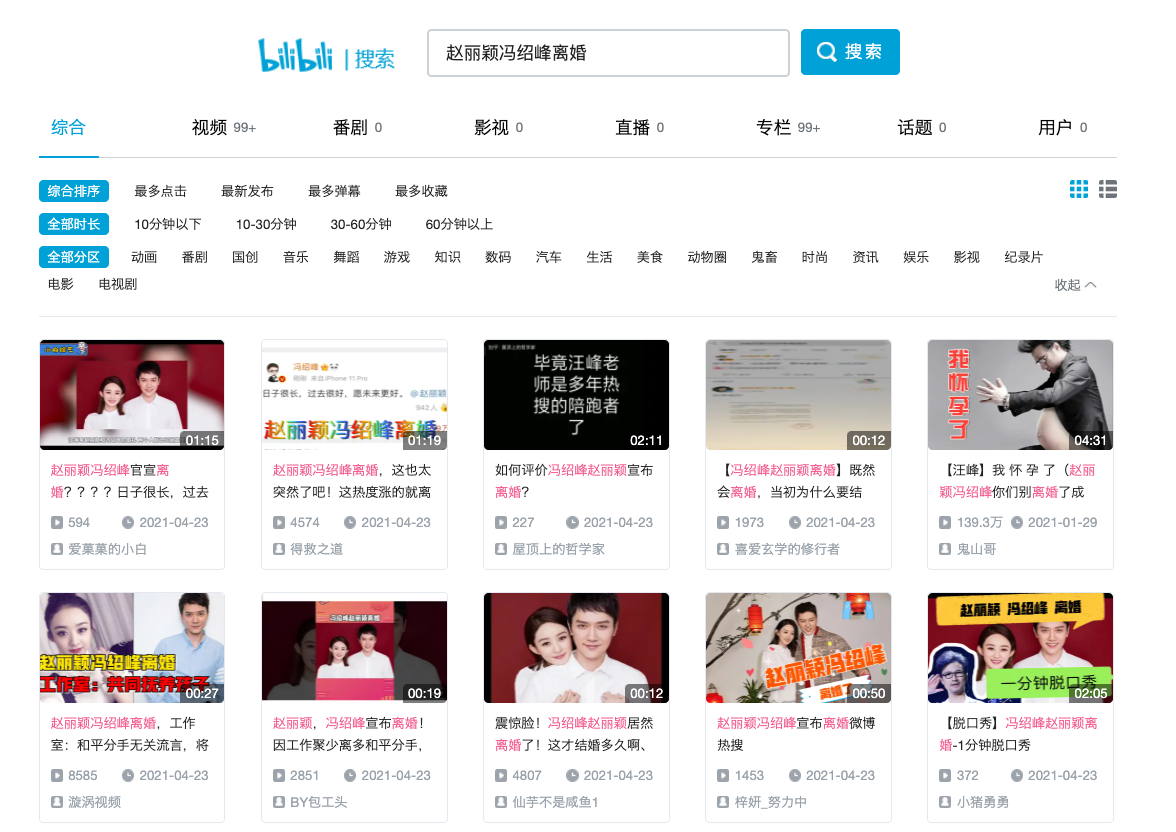Image resolution: width=1176 pixels, height=832 pixels.
Task: Open video title 如何评价冯绍峰赵丽颖宣布离婚
Action: click(x=574, y=480)
